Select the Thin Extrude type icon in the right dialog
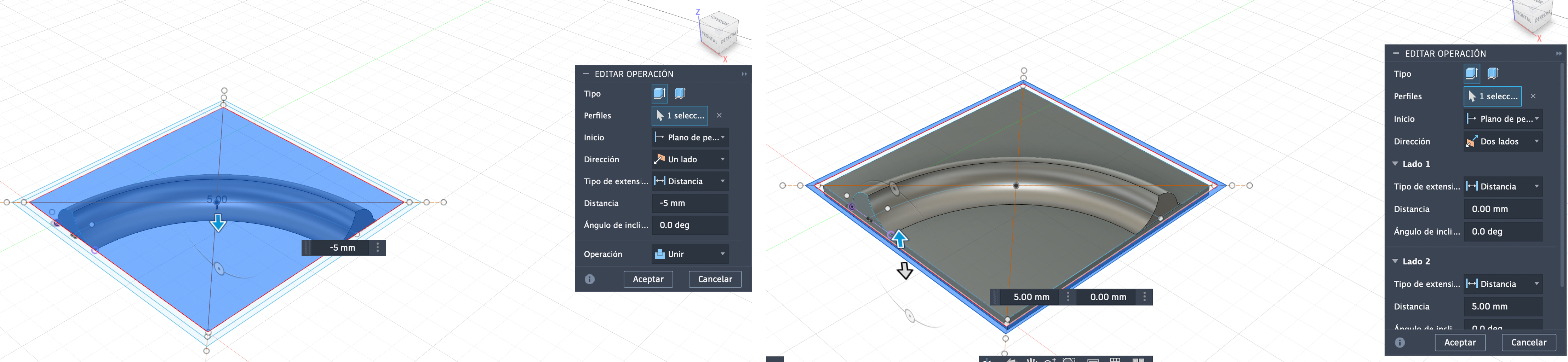This screenshot has height=362, width=1568. click(x=1492, y=74)
